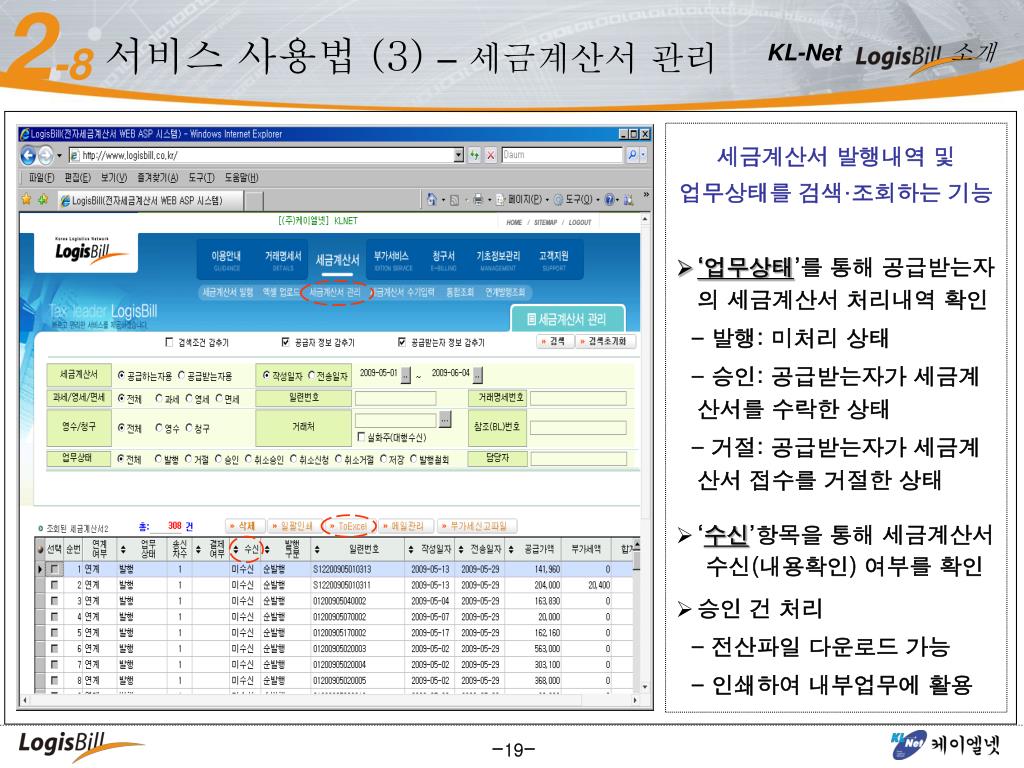Open the address bar history dropdown
The image size is (1024, 768).
[458, 155]
